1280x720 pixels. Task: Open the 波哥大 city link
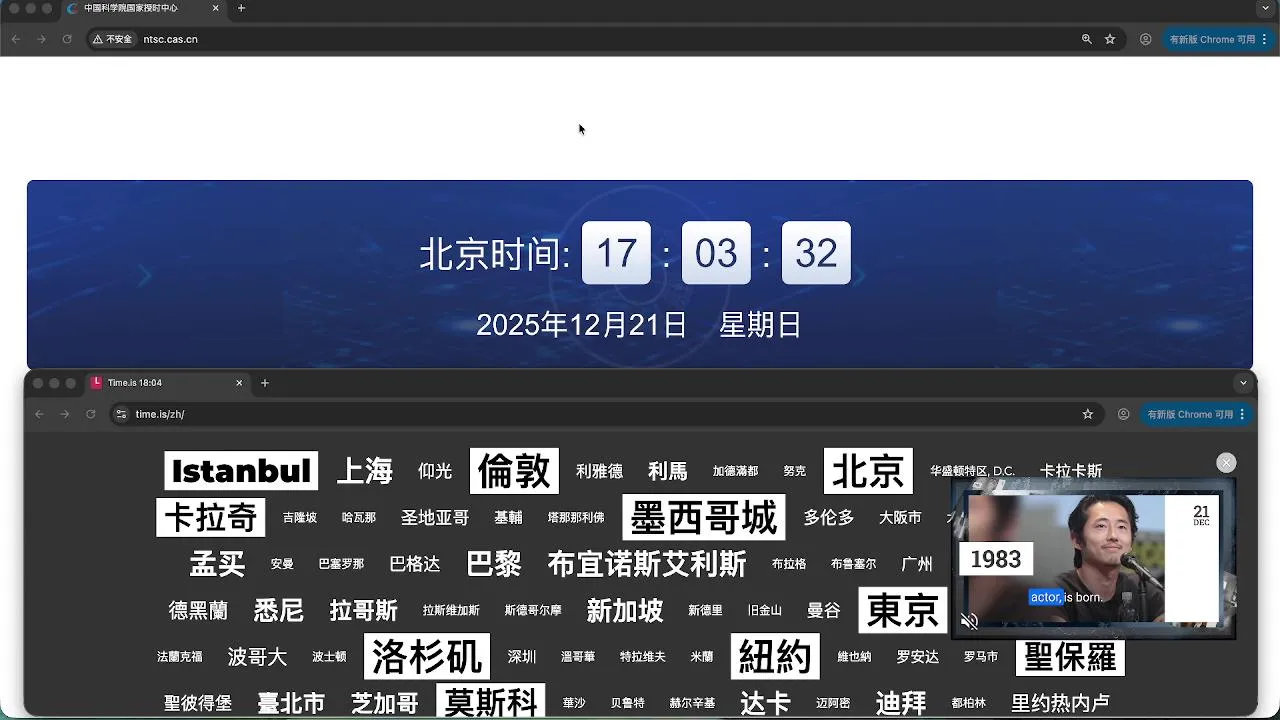coord(257,657)
